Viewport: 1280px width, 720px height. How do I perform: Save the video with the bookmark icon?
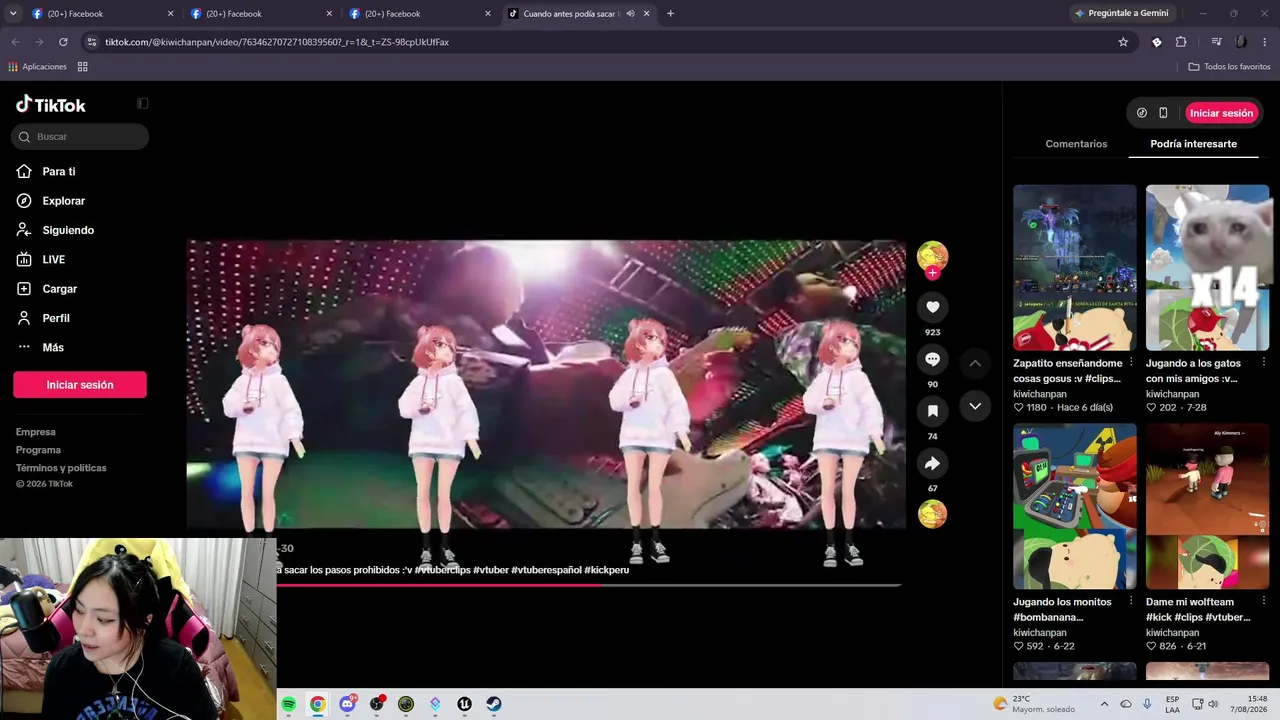coord(932,411)
